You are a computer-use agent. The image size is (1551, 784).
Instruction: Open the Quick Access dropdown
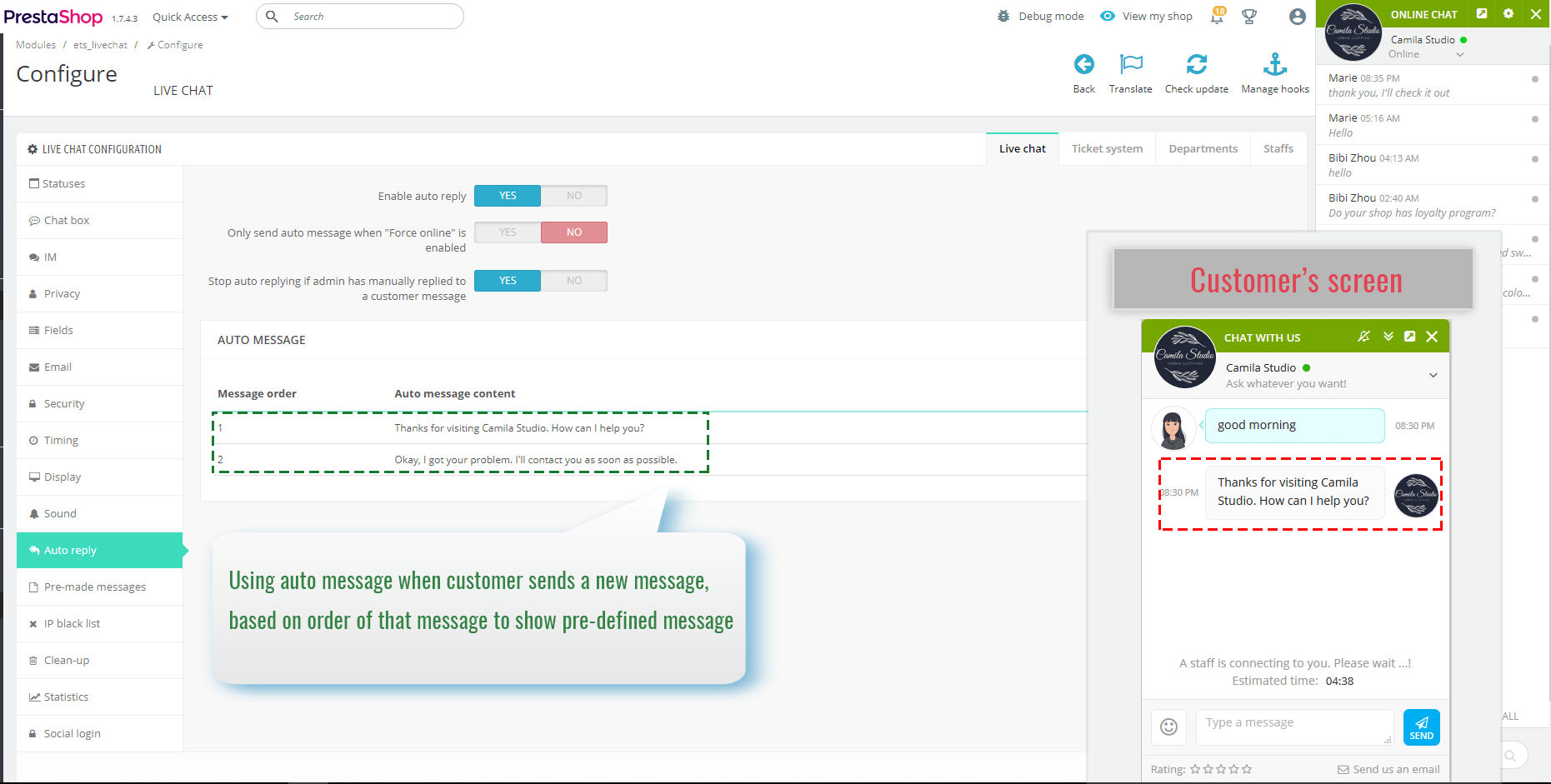[x=190, y=17]
